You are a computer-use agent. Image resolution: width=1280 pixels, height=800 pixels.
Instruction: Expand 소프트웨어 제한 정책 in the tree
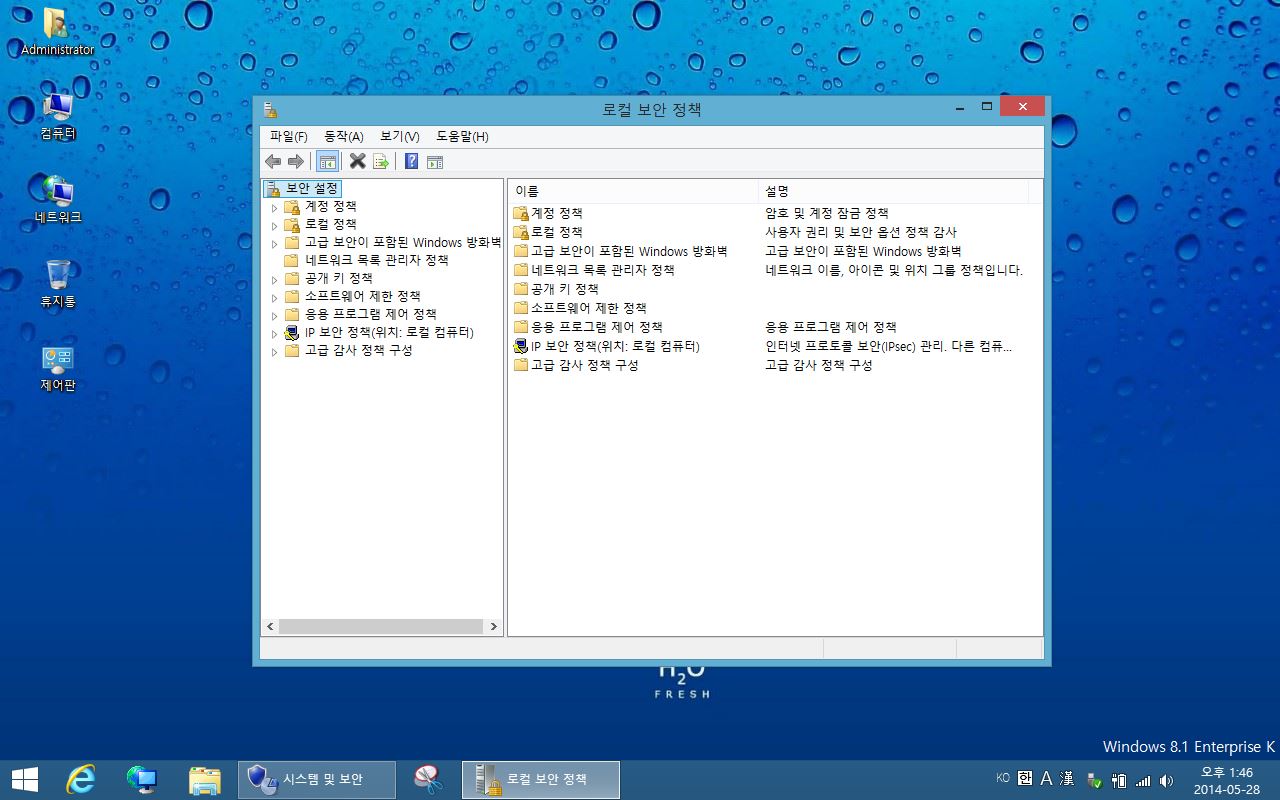pos(274,298)
